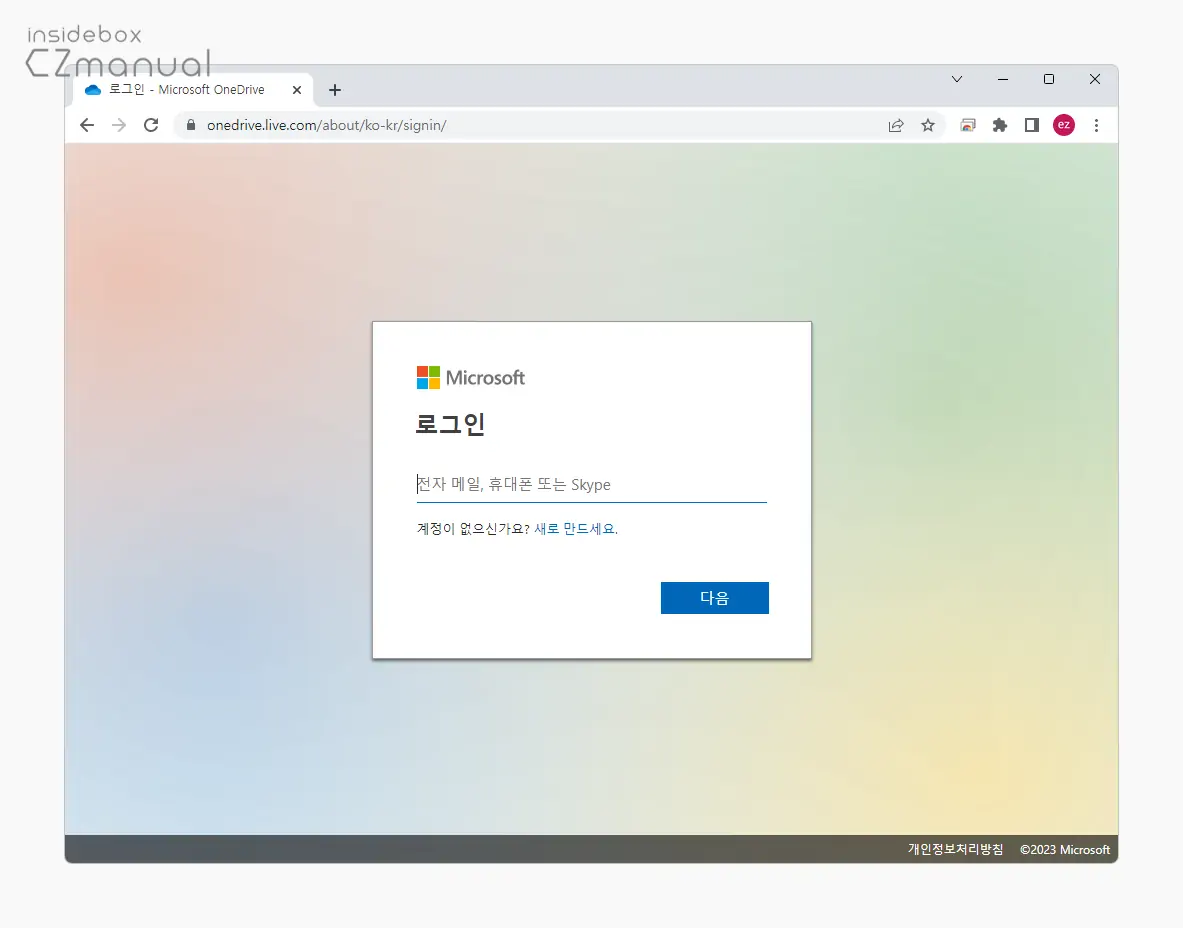Share this page using share icon
Screen dimensions: 1183x928
point(896,125)
